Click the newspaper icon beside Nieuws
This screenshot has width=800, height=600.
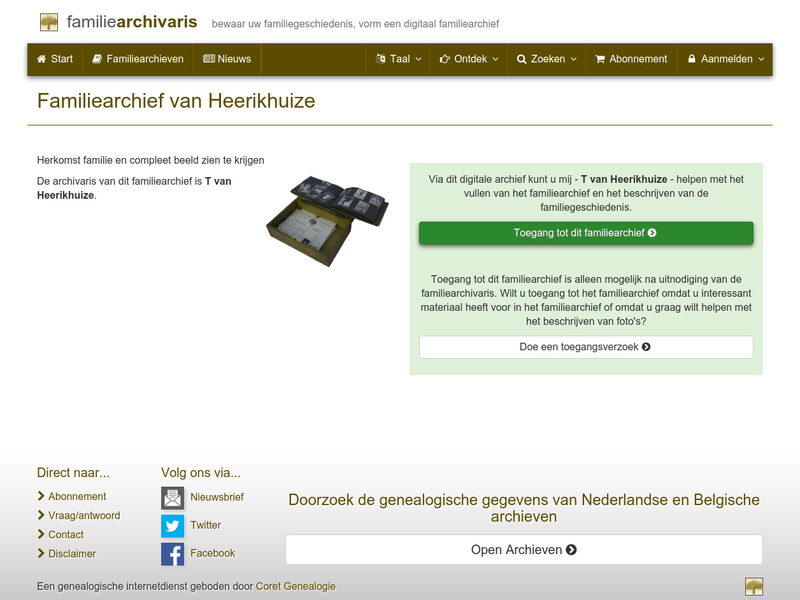[211, 59]
